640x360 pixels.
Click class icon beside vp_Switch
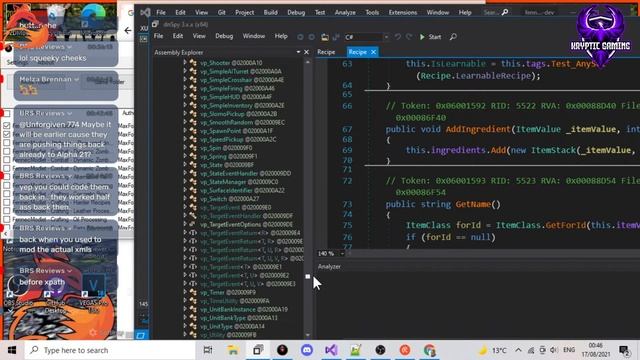click(193, 199)
